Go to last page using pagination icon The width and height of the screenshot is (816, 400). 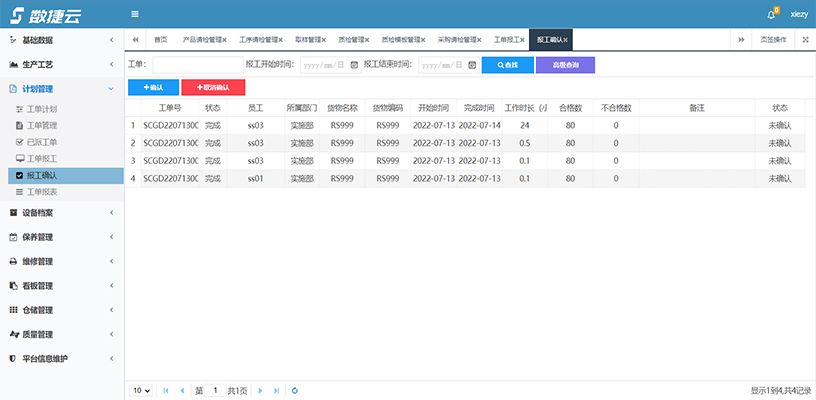(276, 390)
